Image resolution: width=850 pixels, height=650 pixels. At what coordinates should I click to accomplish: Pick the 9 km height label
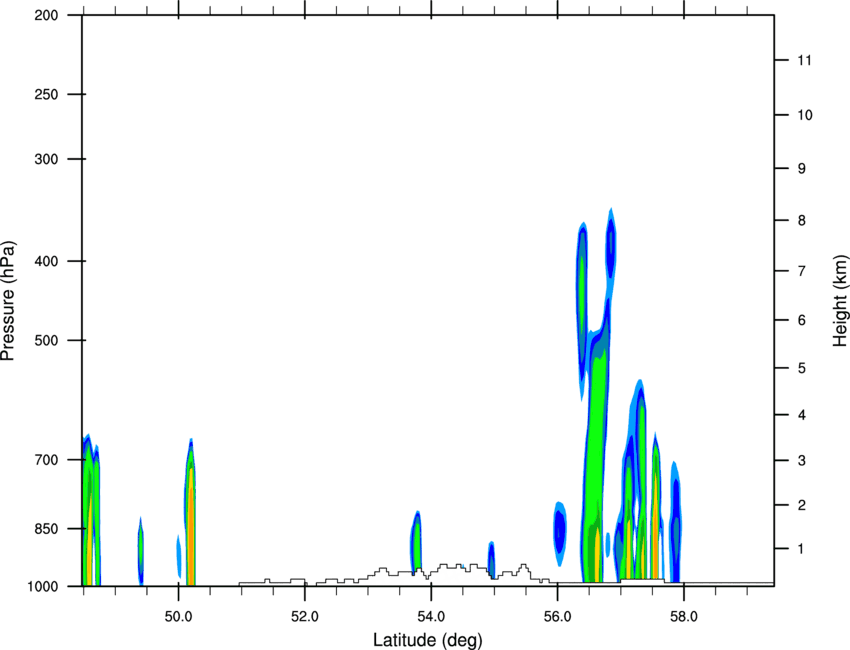point(802,169)
